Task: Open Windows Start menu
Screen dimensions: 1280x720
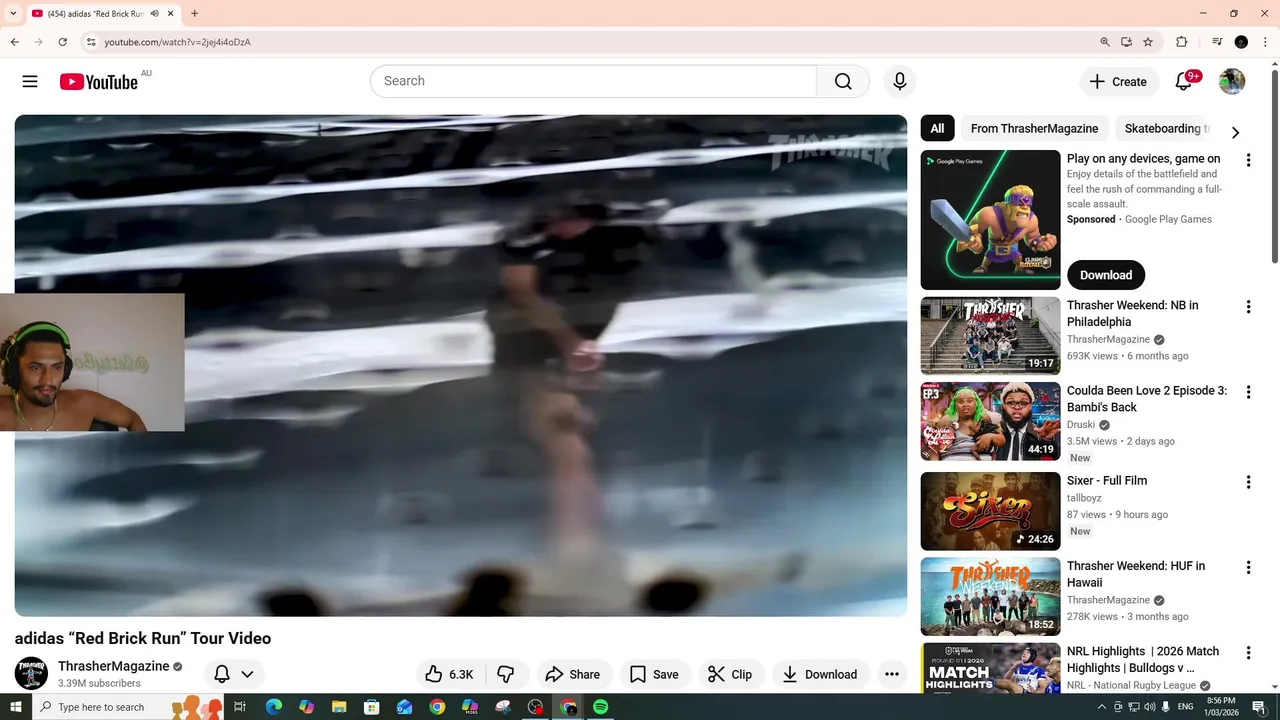Action: [x=15, y=707]
